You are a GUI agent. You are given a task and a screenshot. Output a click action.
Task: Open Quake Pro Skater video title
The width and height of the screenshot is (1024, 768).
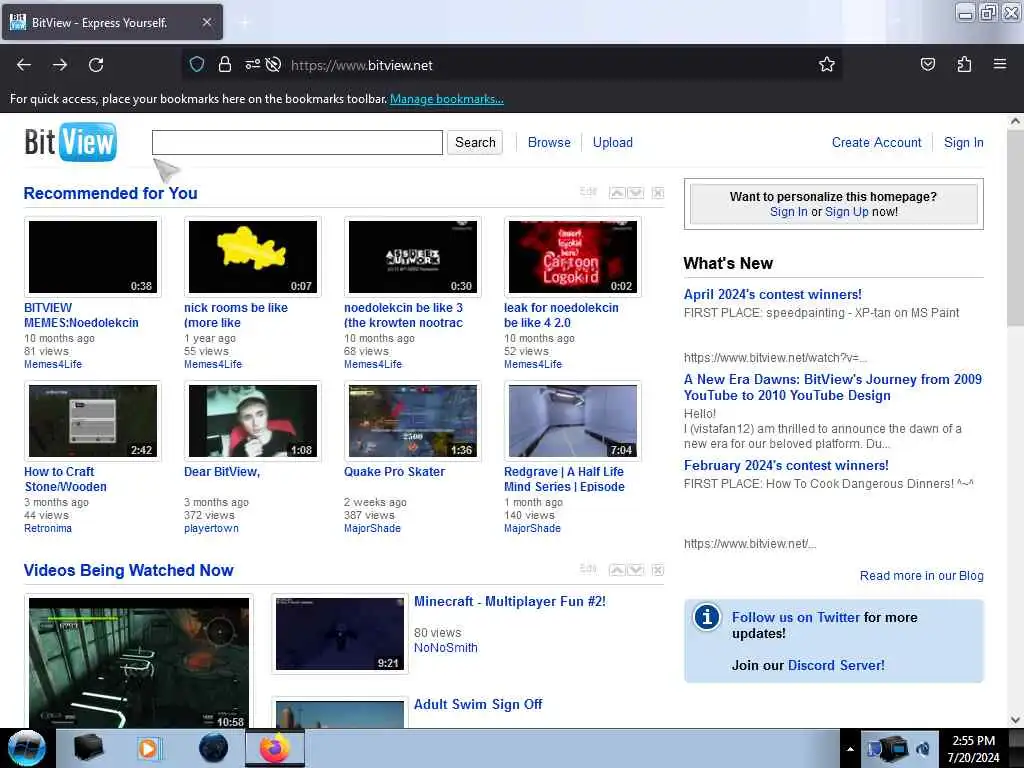[x=394, y=472]
